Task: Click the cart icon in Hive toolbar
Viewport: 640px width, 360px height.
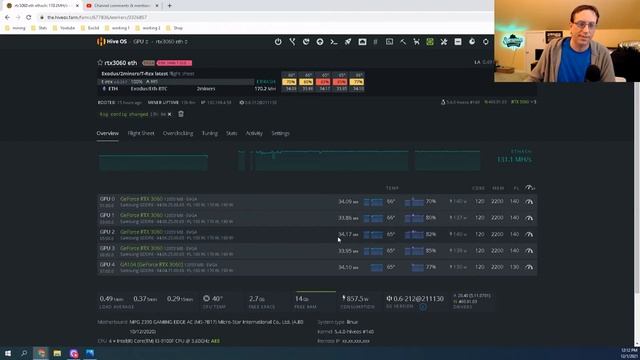Action: tap(416, 42)
